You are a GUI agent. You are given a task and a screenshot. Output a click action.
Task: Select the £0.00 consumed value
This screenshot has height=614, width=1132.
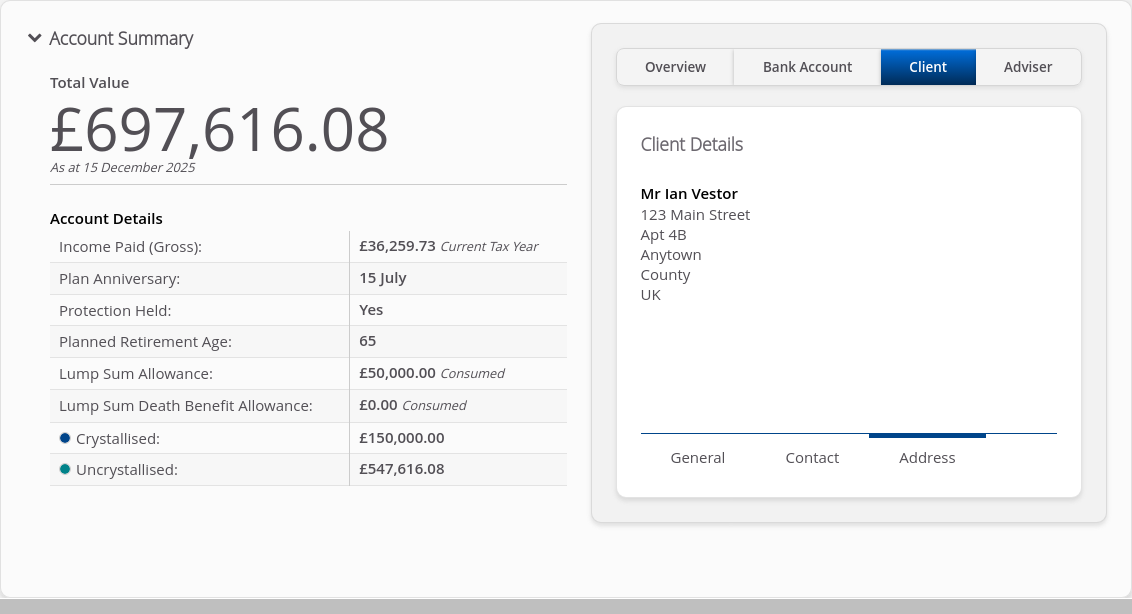pos(378,405)
